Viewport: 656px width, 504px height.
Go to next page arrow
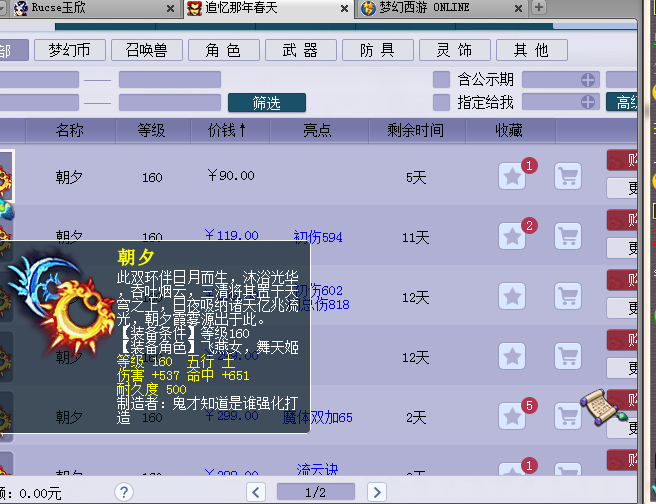coord(377,492)
